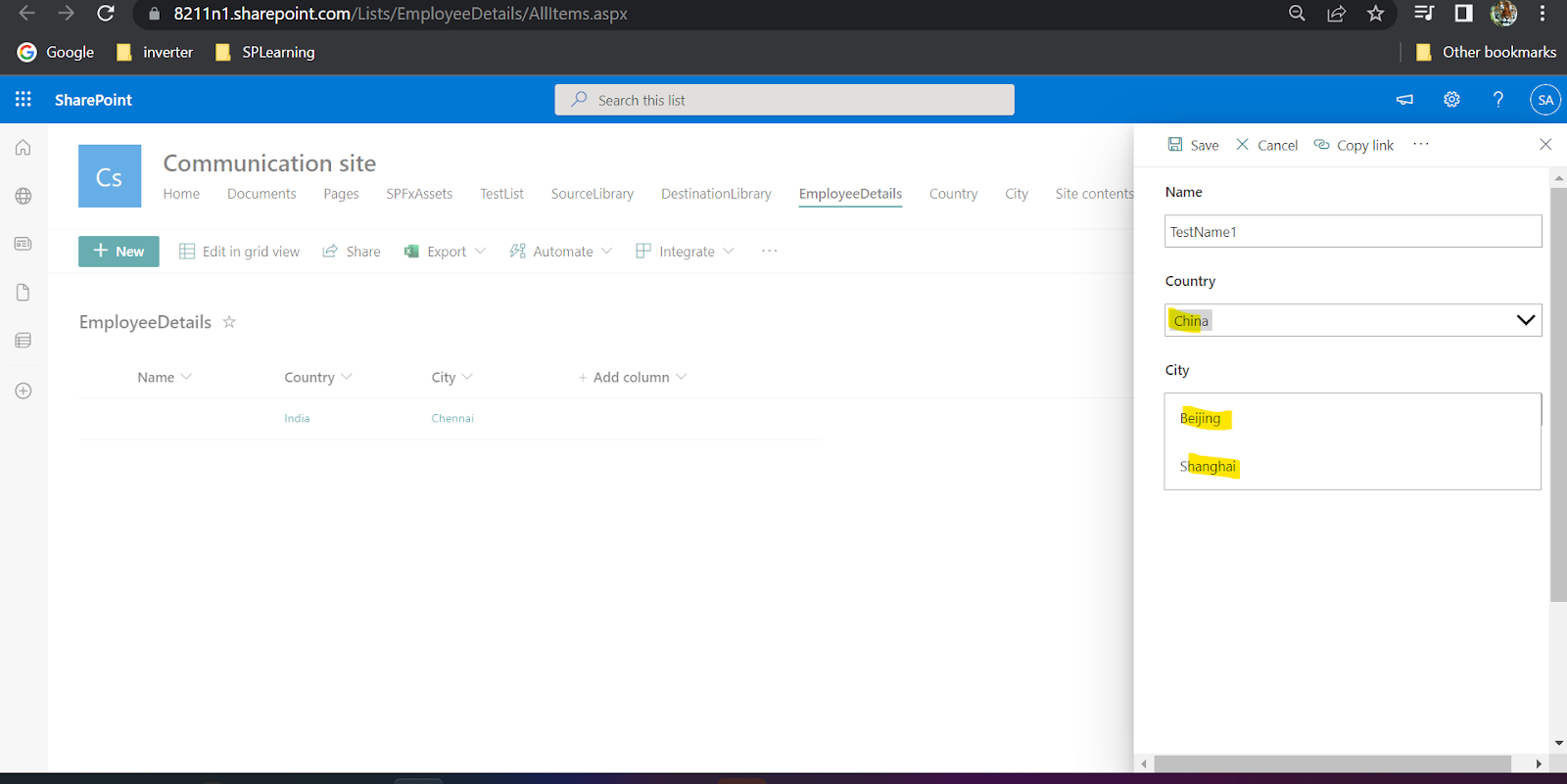Click Copy link in form panel
Image resolution: width=1567 pixels, height=784 pixels.
(1353, 145)
